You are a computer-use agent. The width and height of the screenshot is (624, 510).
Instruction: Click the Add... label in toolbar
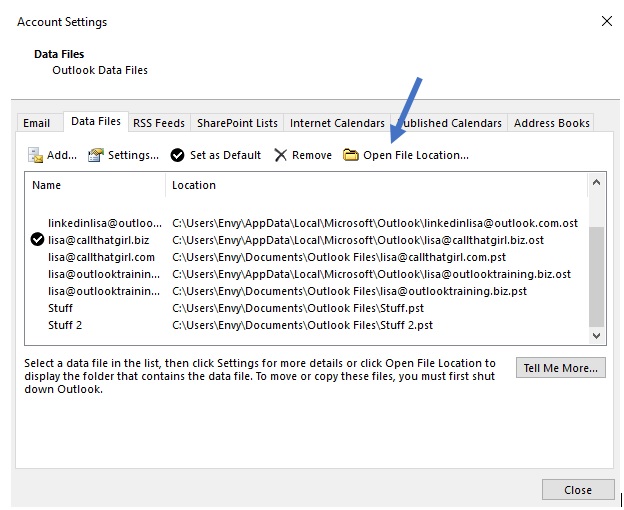(62, 155)
